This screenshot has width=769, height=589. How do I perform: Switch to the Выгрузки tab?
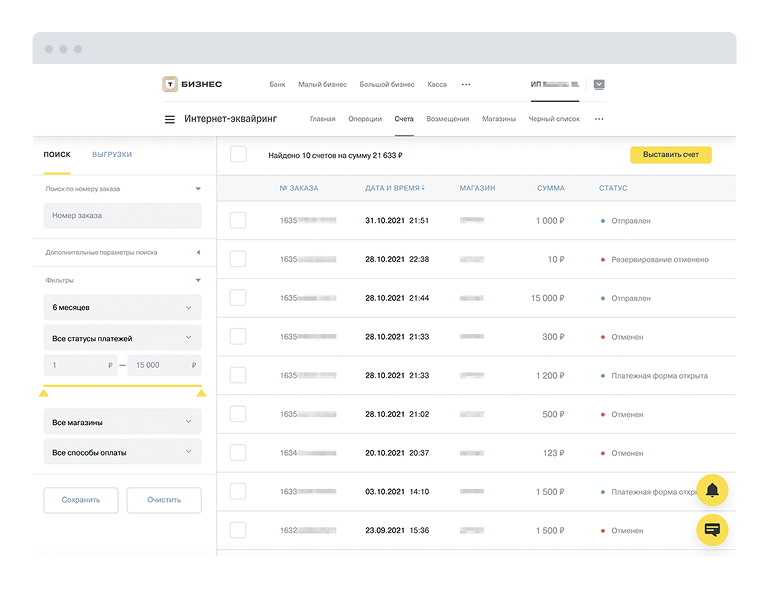(x=112, y=155)
